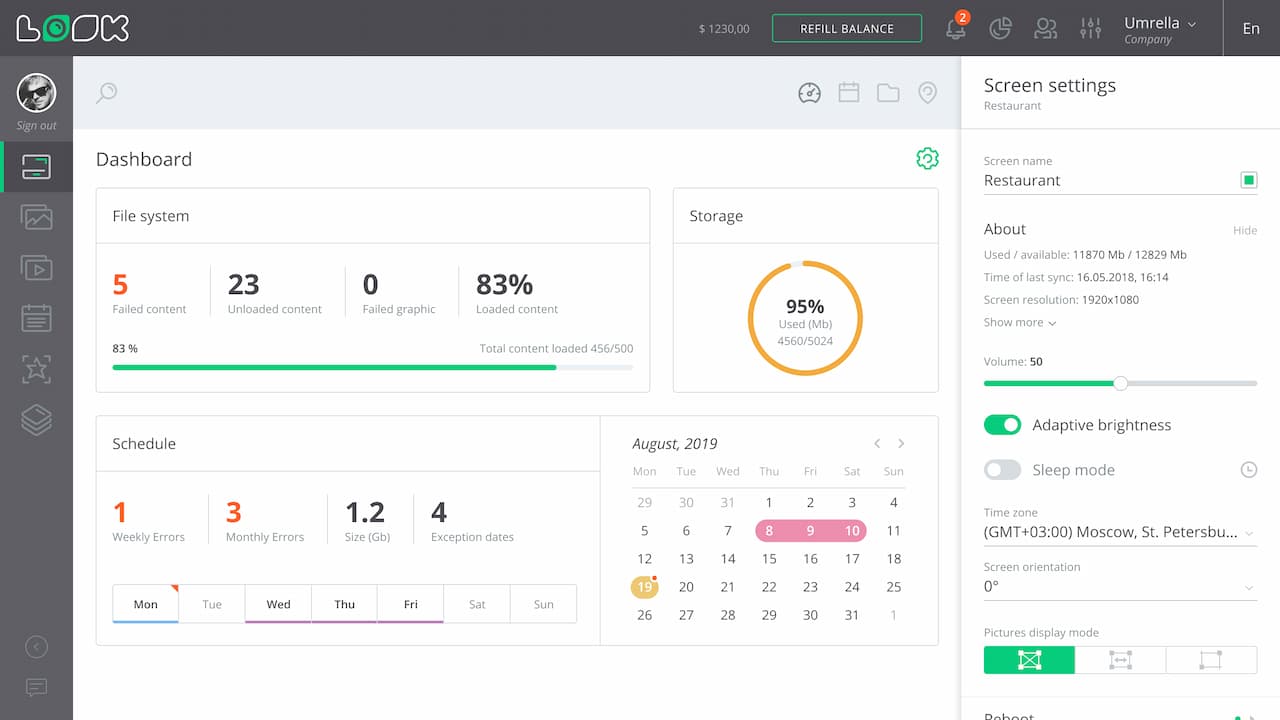Viewport: 1280px width, 720px height.
Task: Click the pie chart statistics icon
Action: click(x=1000, y=29)
